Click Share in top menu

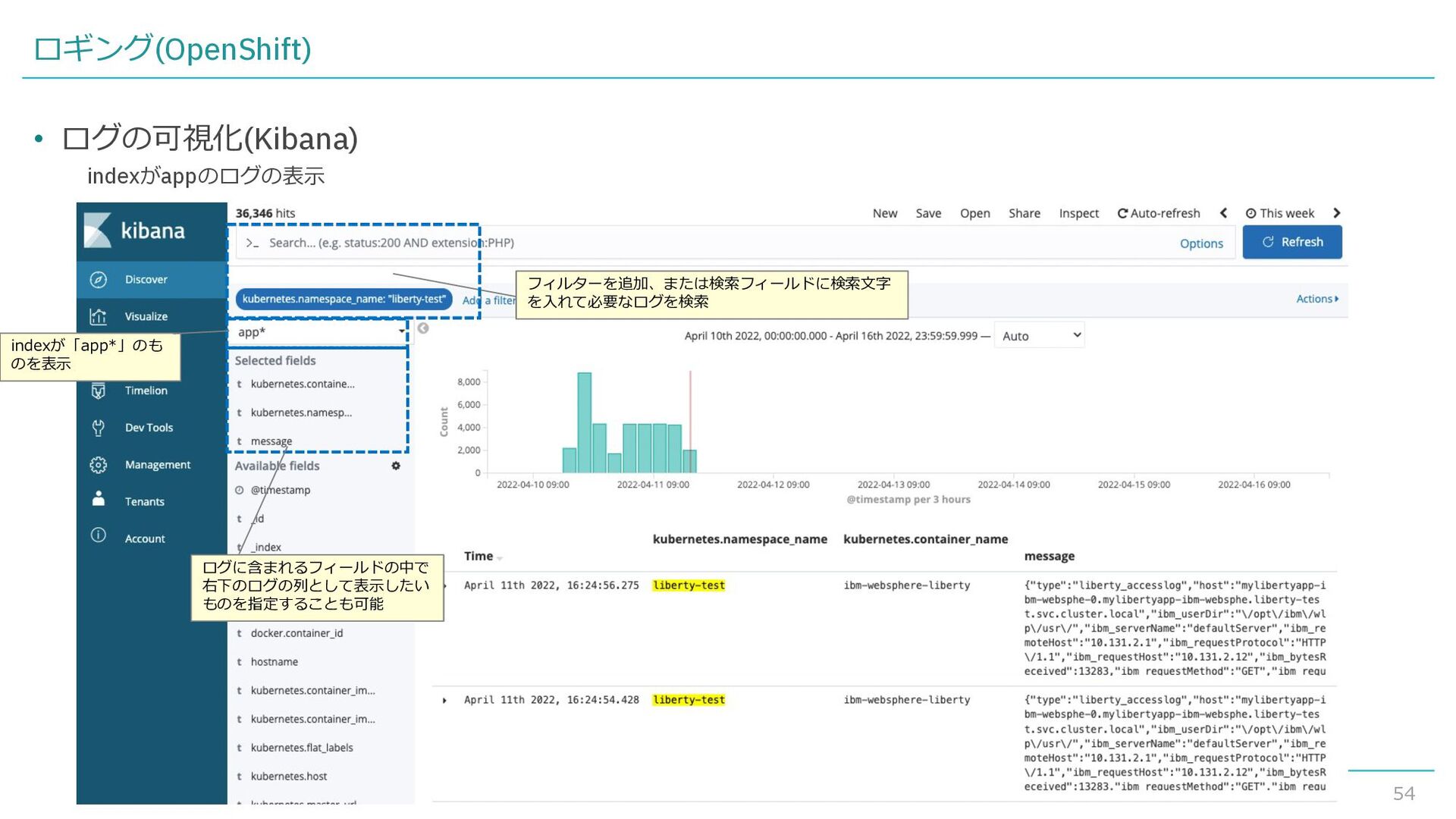coord(1025,213)
